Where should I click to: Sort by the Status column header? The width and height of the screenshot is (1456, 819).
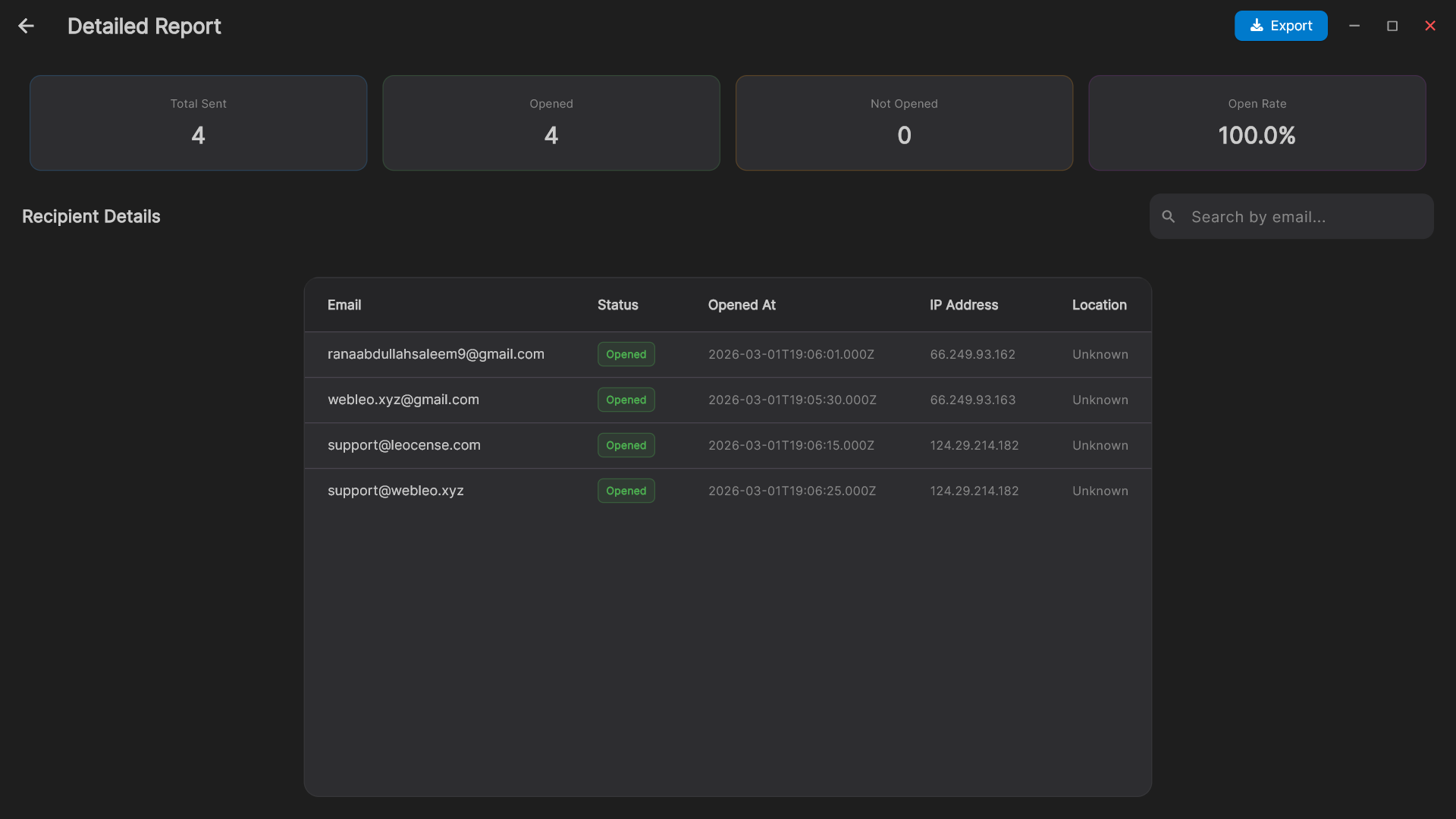coord(618,305)
